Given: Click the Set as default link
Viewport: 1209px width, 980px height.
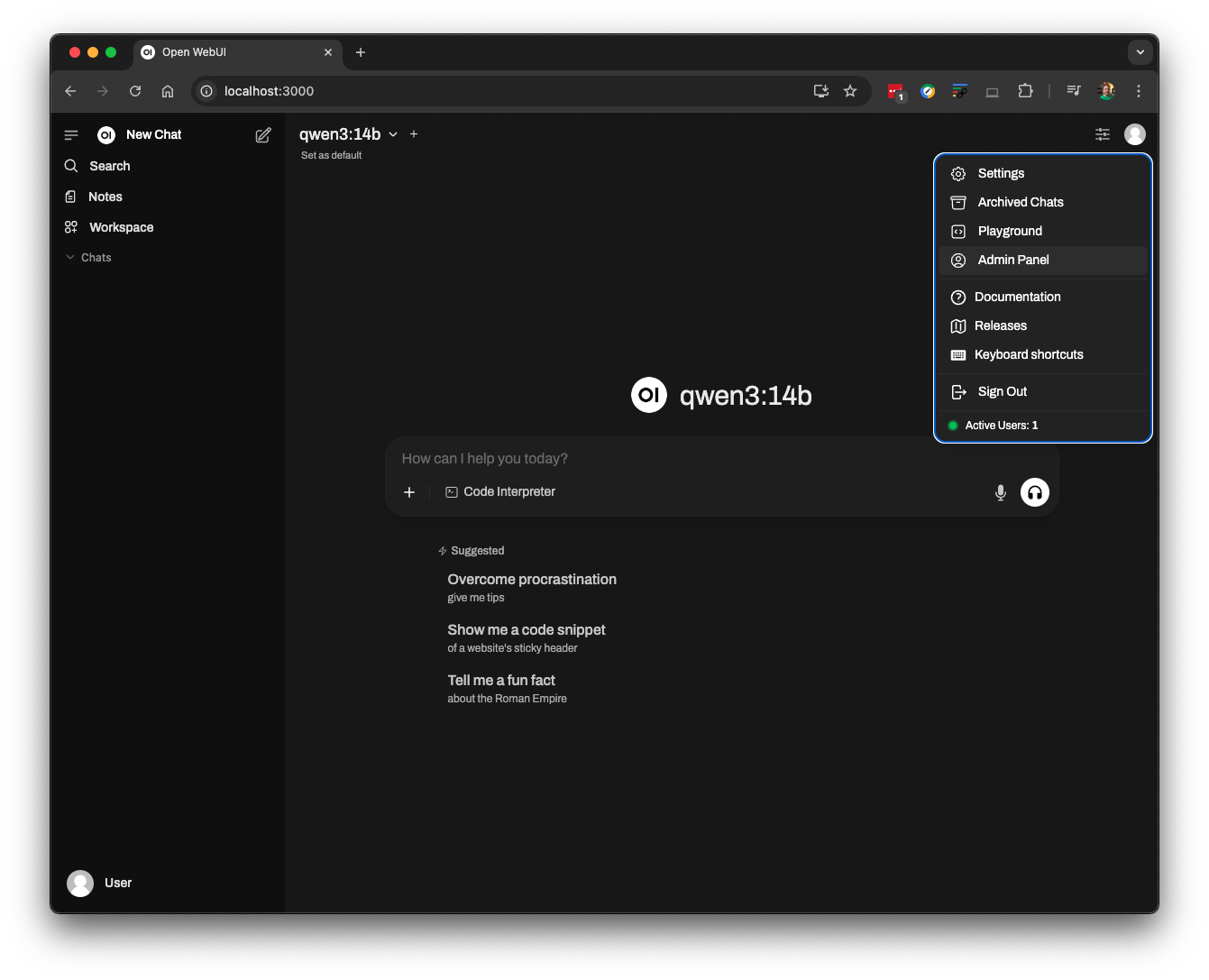Looking at the screenshot, I should [331, 156].
